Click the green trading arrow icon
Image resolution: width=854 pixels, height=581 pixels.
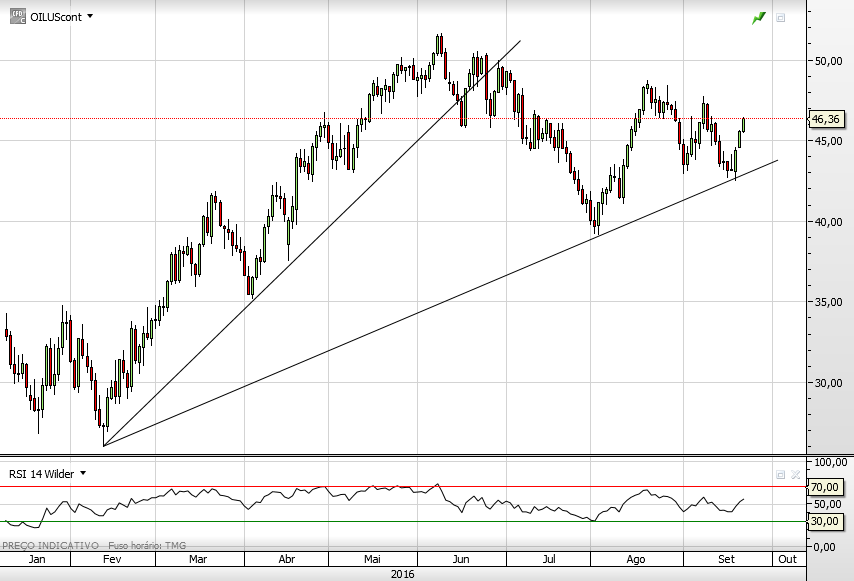[759, 19]
